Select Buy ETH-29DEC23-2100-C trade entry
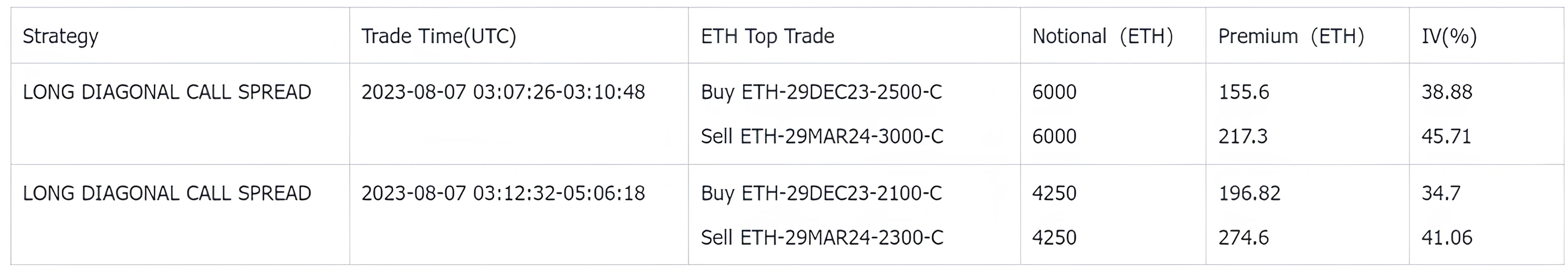The image size is (1568, 273). [821, 193]
